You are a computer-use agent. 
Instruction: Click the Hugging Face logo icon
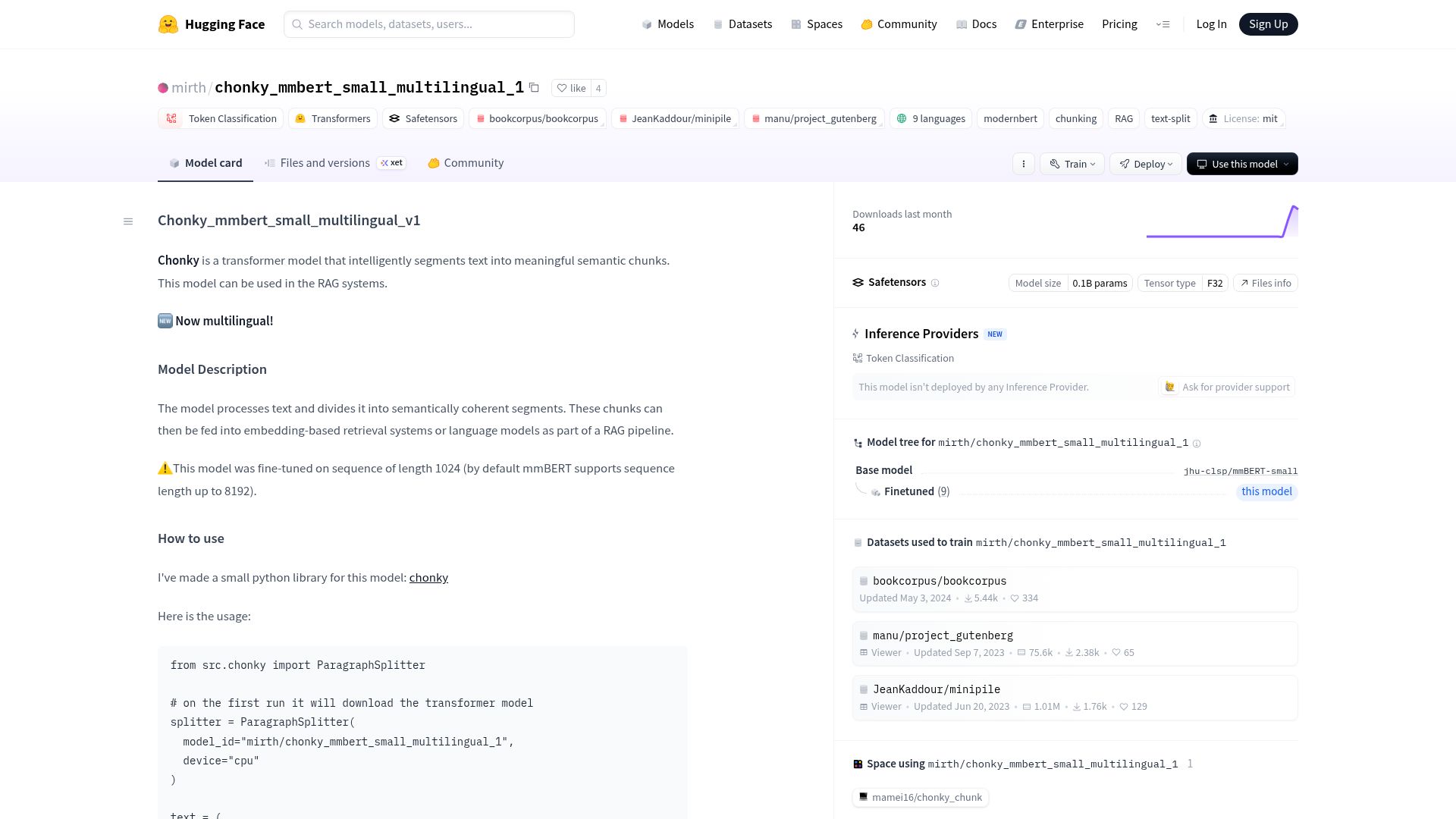pyautogui.click(x=168, y=24)
